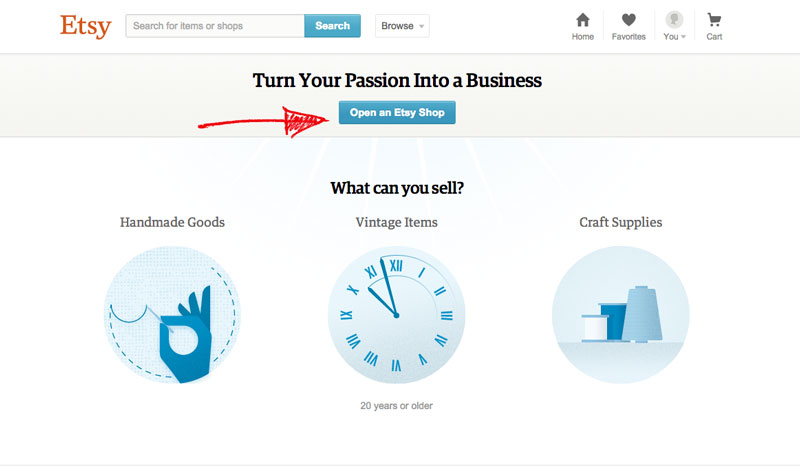Click the user avatar icon

(674, 19)
